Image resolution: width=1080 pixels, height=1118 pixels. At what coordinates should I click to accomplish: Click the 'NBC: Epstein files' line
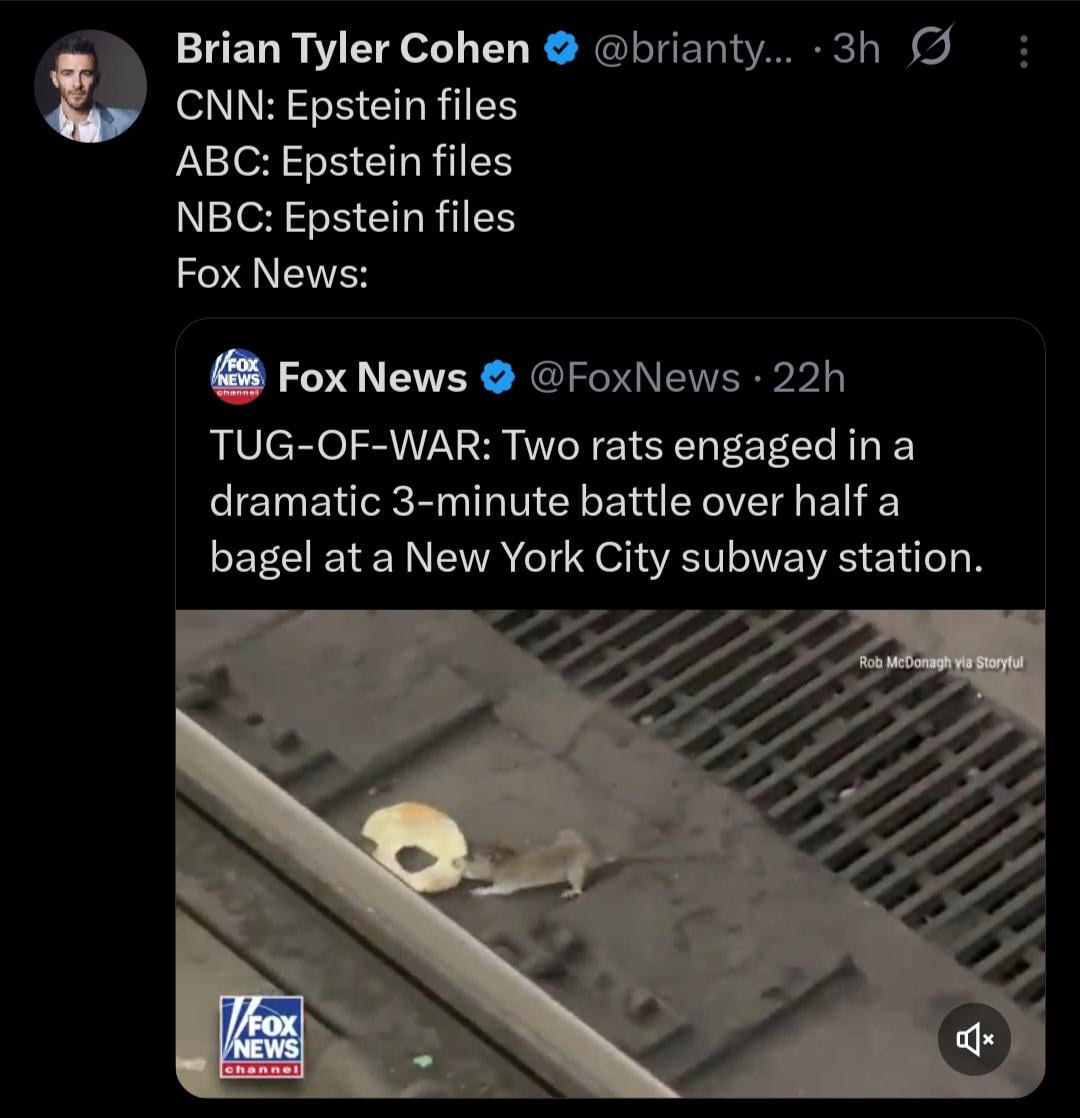click(x=345, y=217)
